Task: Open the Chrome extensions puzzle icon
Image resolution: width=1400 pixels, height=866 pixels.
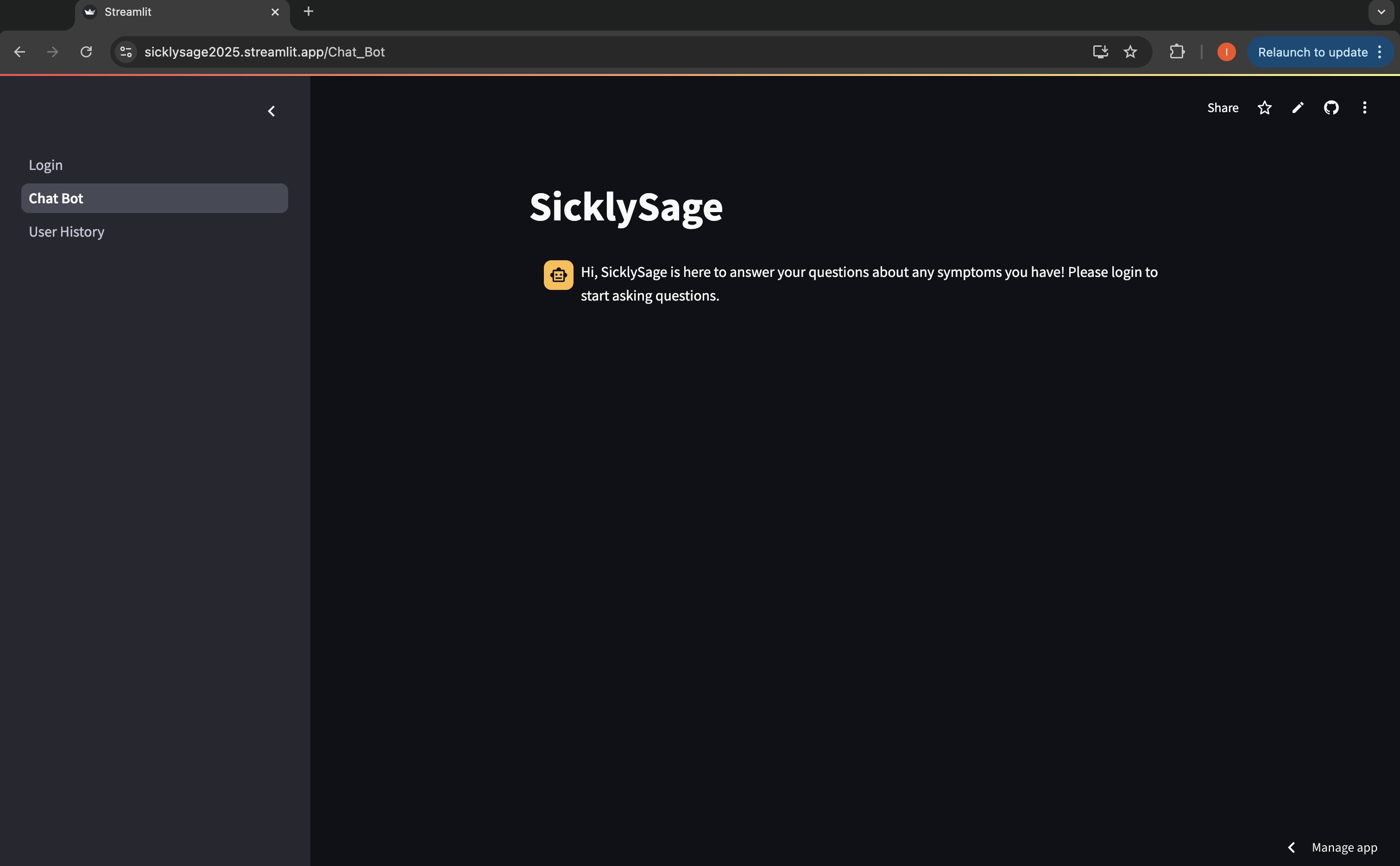Action: pos(1177,52)
